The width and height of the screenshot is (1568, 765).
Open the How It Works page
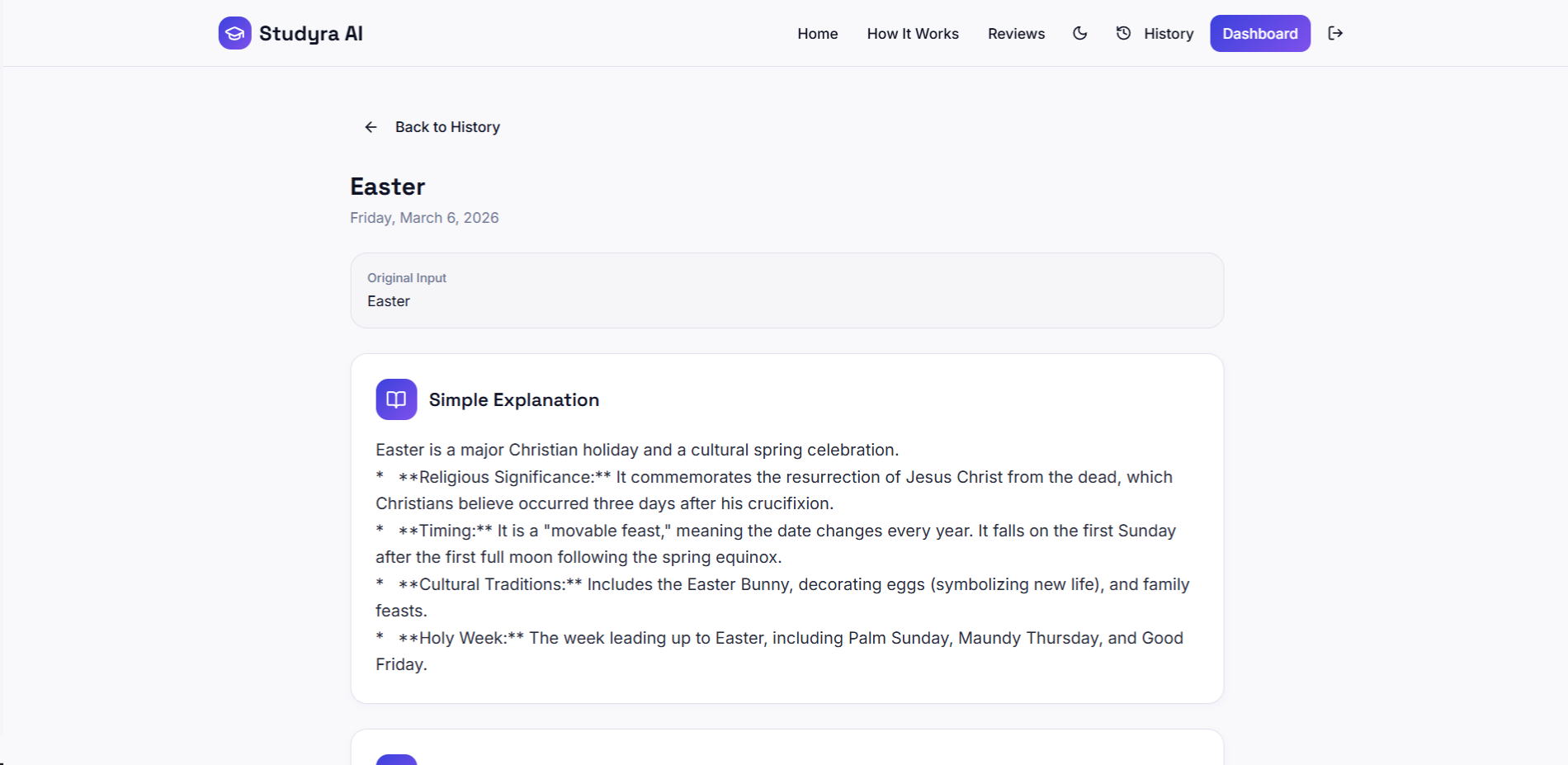(913, 34)
